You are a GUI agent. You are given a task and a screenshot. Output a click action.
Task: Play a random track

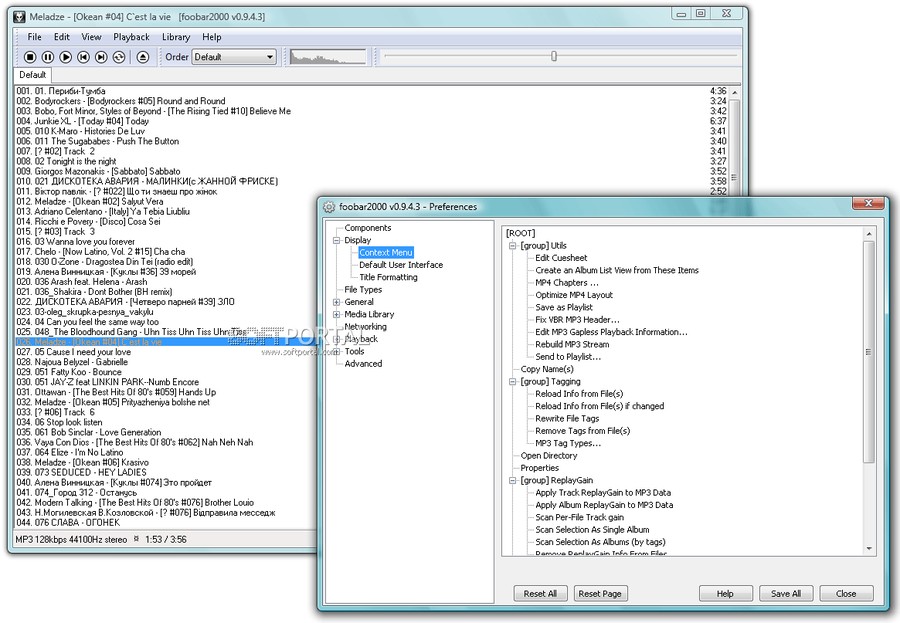119,57
